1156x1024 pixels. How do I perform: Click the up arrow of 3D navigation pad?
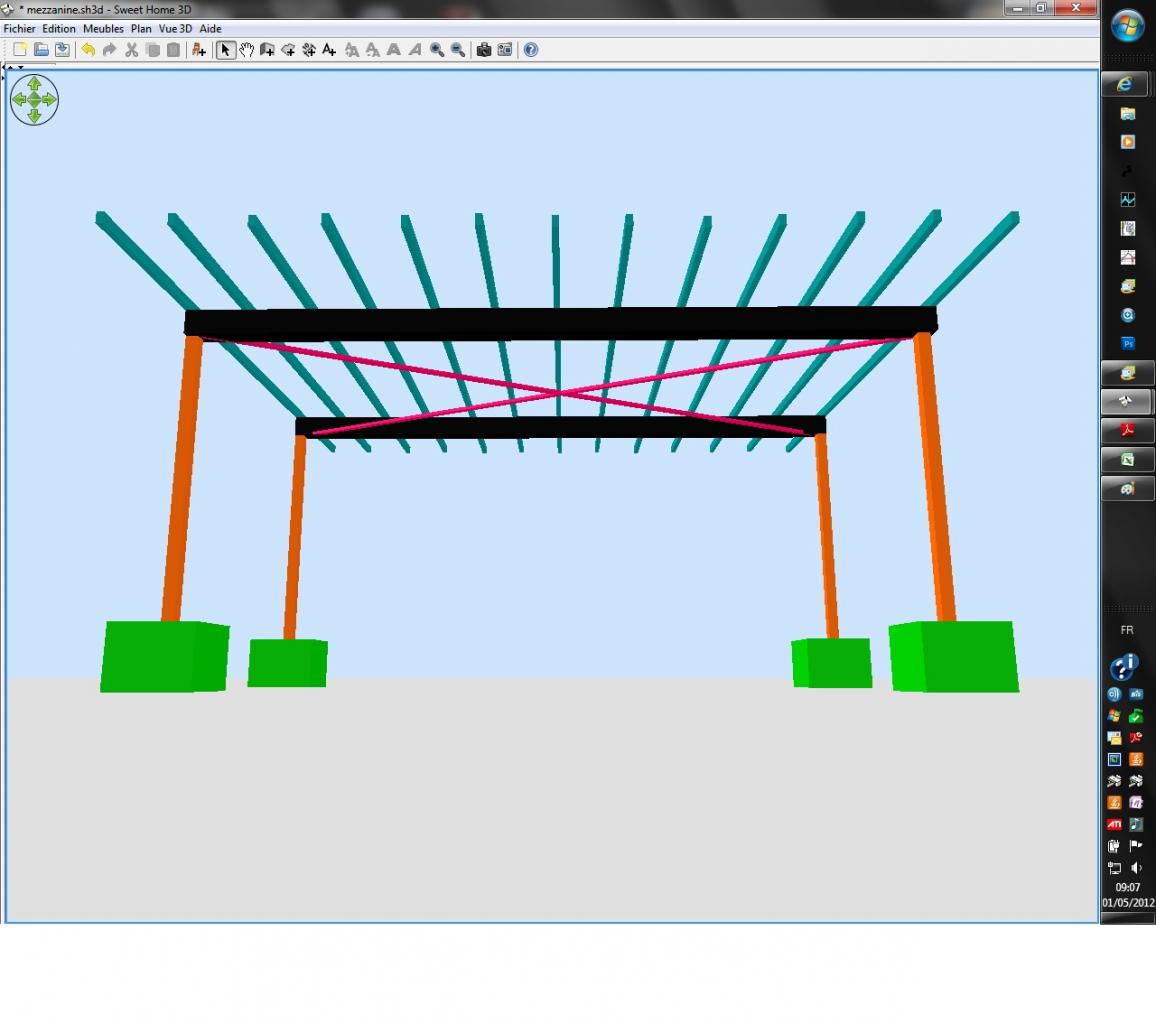click(34, 83)
